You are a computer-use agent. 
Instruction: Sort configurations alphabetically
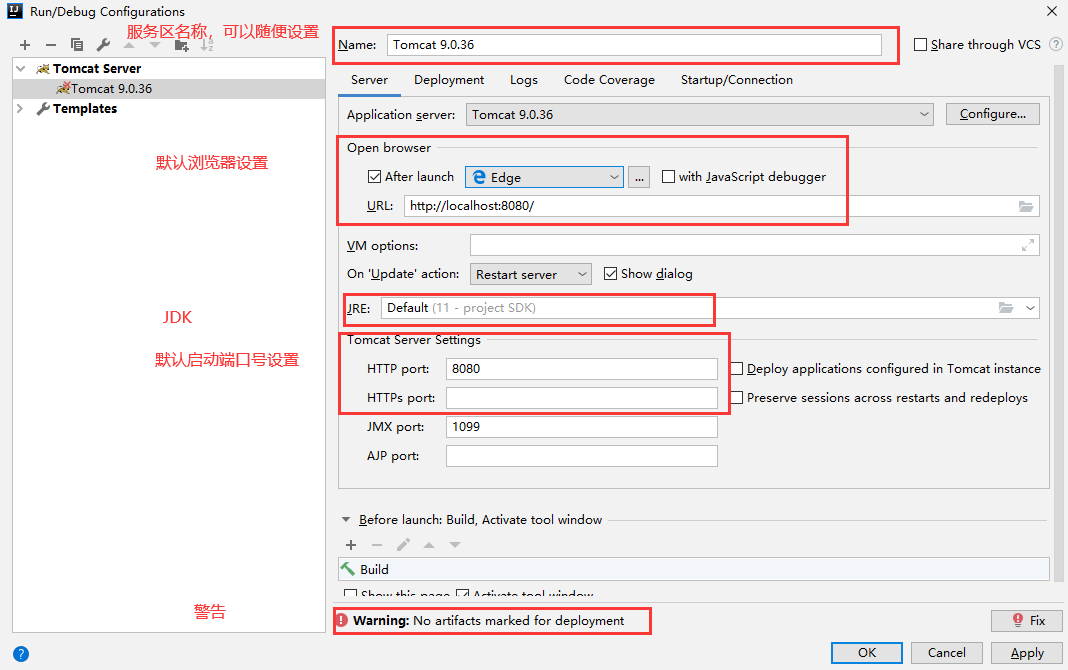[207, 45]
